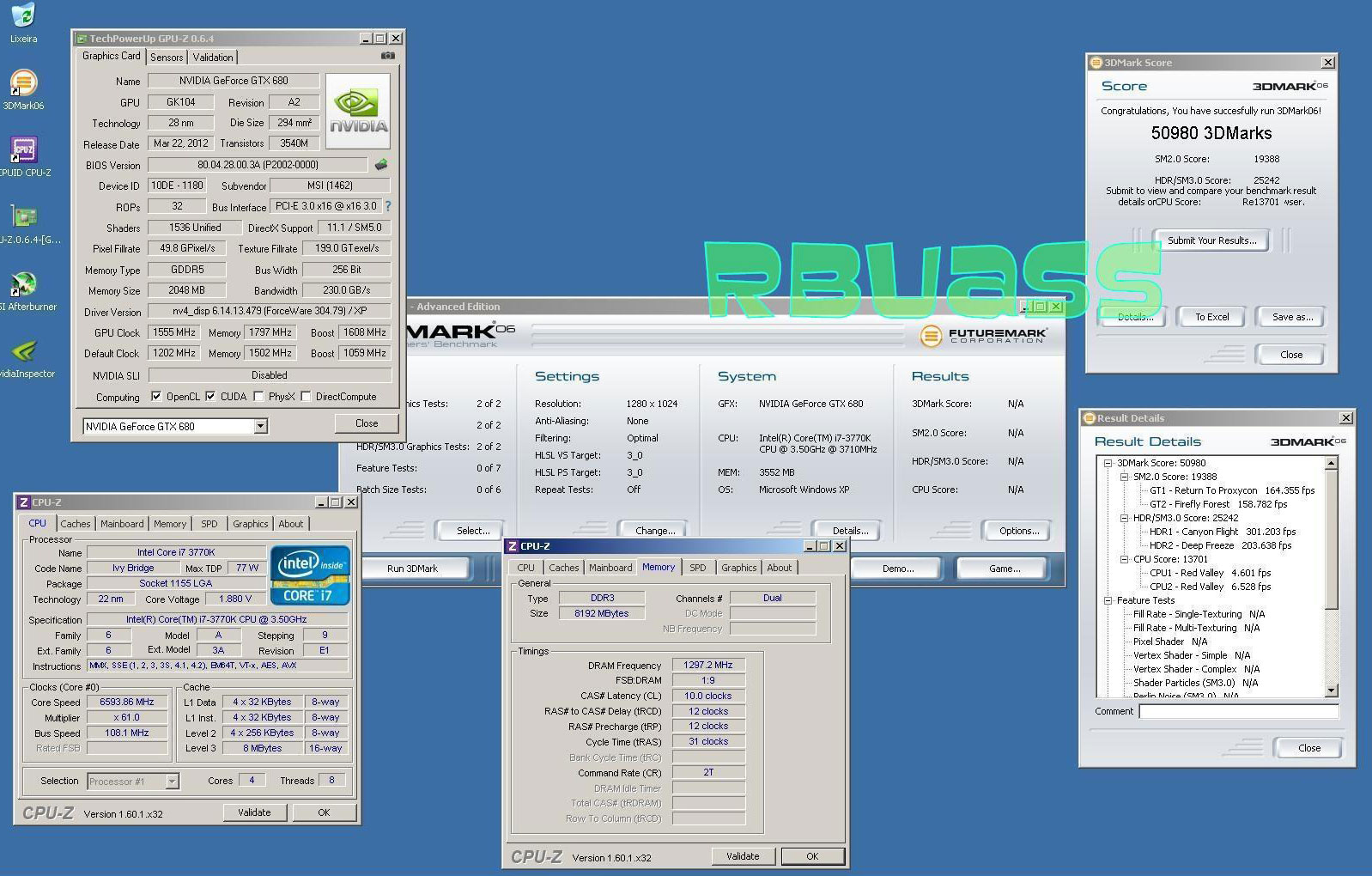Select Fill Rate - Single-Texturing row

tap(1199, 614)
